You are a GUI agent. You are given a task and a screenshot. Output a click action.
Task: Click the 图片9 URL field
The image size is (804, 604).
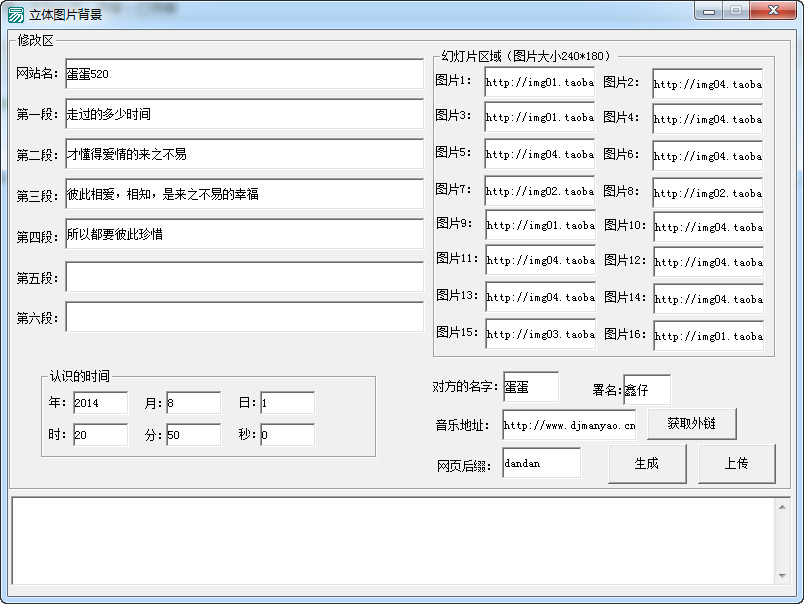541,225
